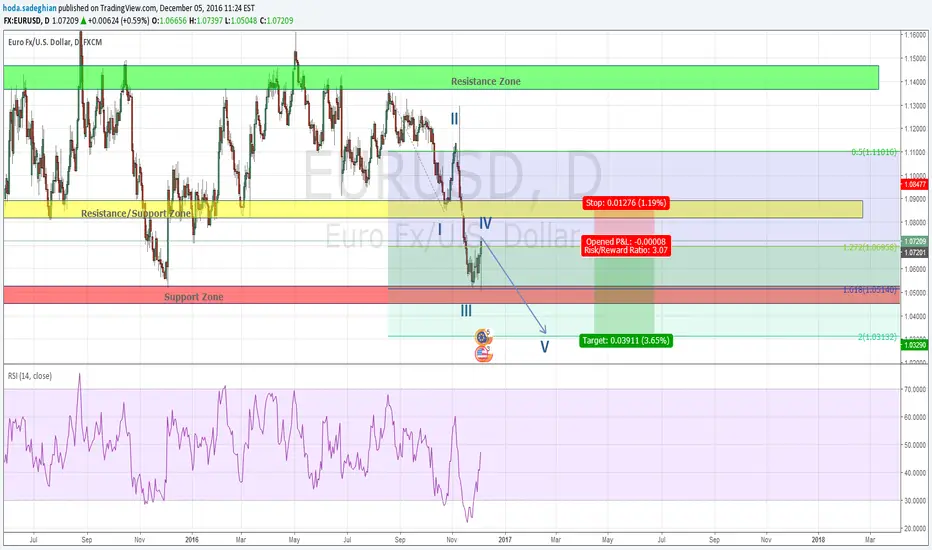
Task: Click the 1.272(1.06958) Fibonacci level label
Action: pyautogui.click(x=870, y=247)
